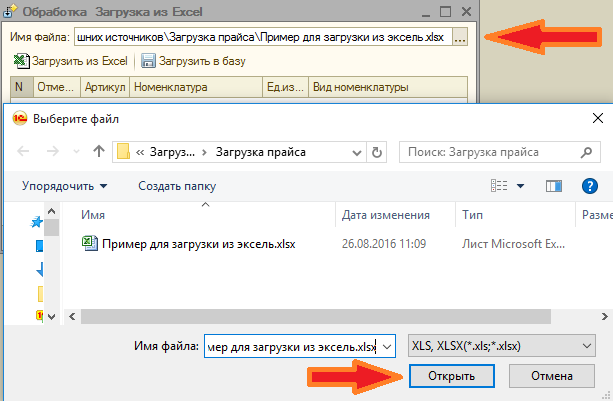Close the Выберите файл dialog

tap(598, 118)
